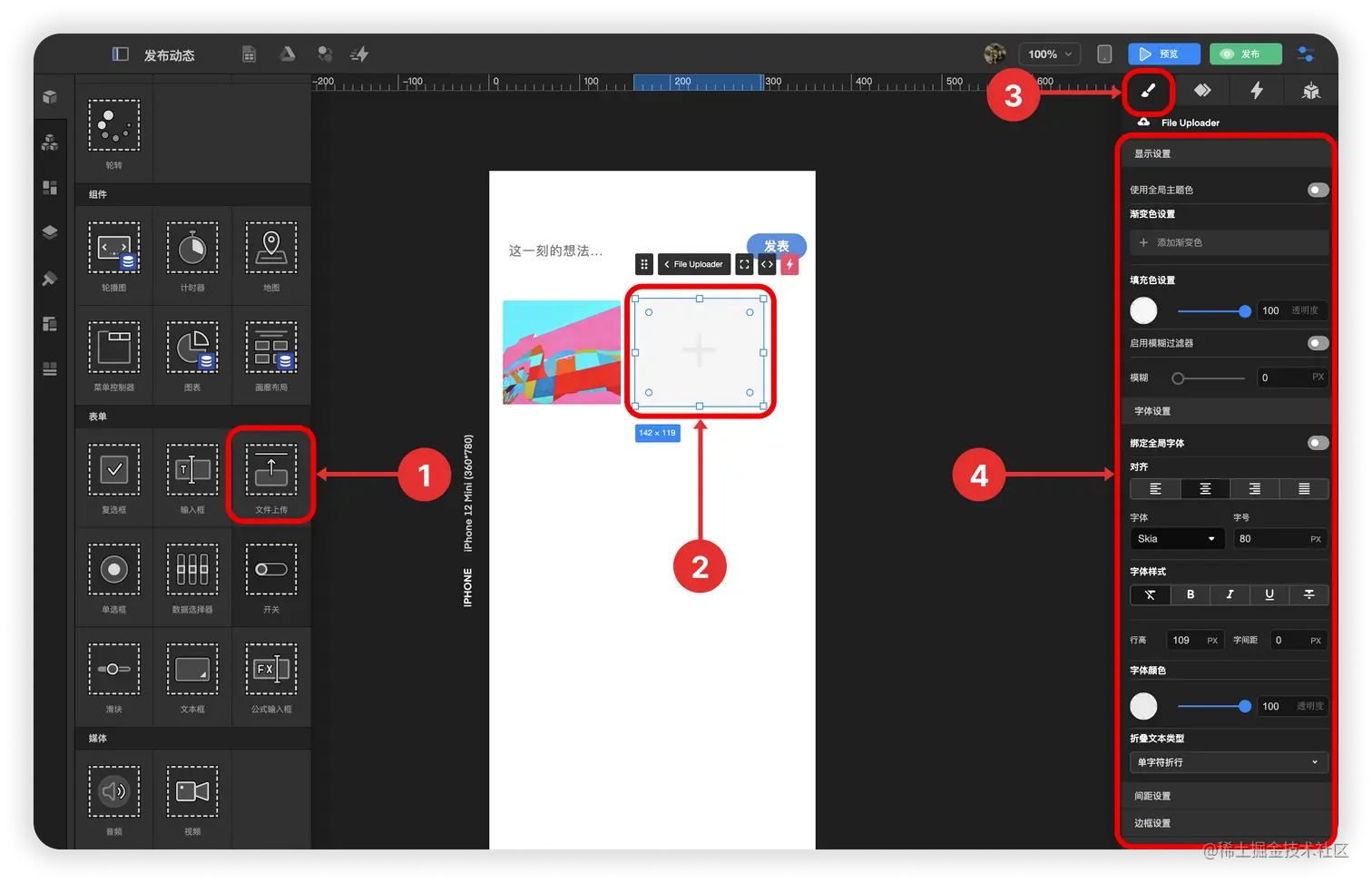Select the 视频 video component
The image size is (1372, 883).
[x=192, y=800]
